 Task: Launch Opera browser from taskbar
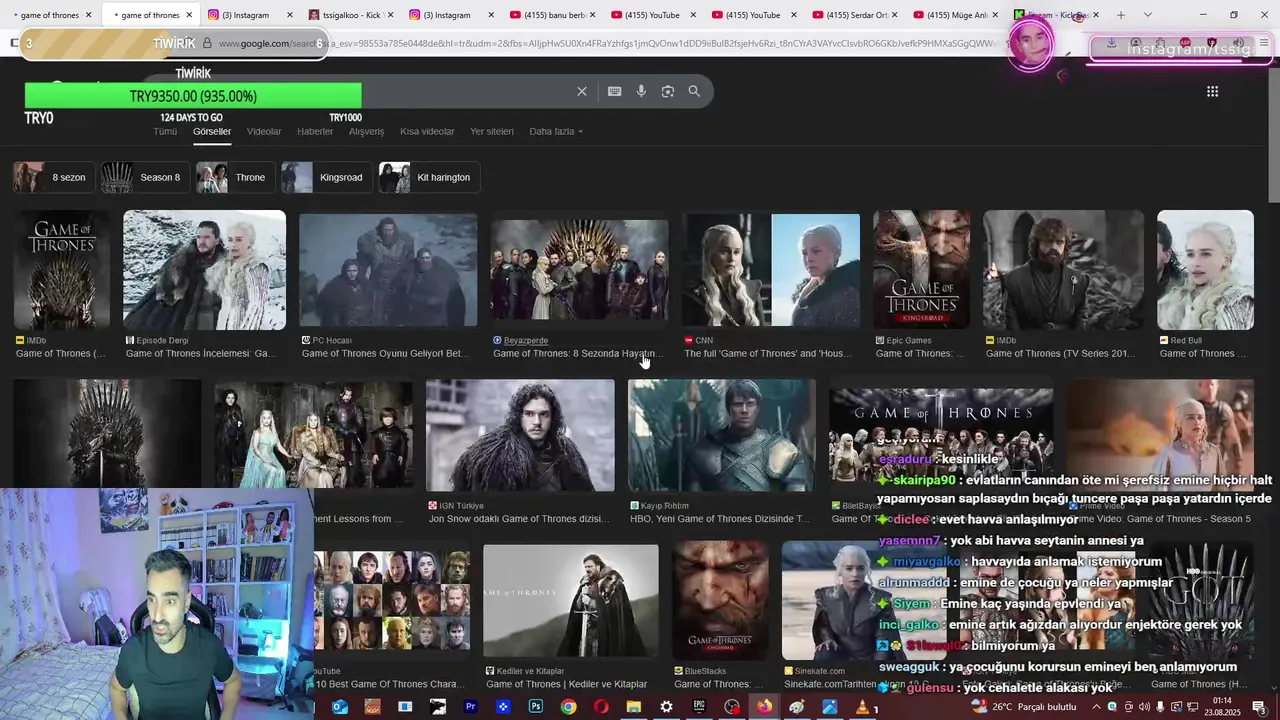point(601,707)
